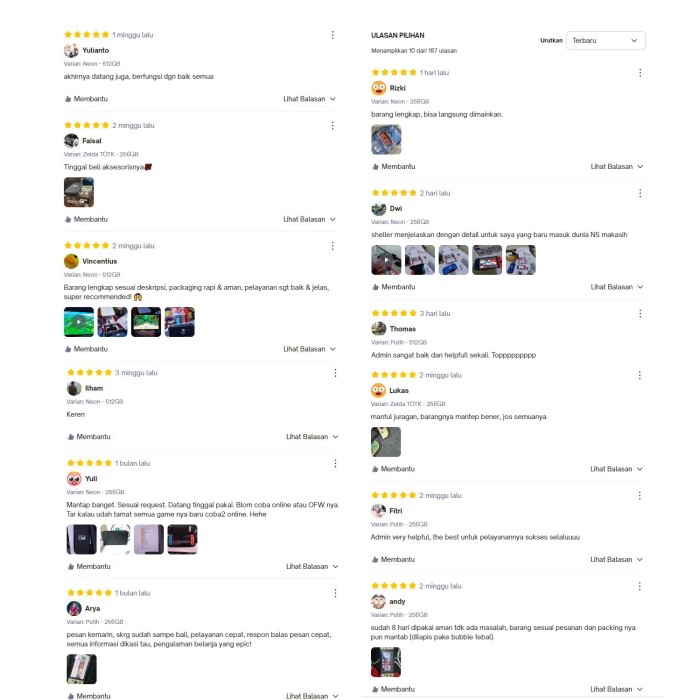Mark Fitri's review as Membantu
Viewport: 700px width, 700px height.
[x=393, y=559]
